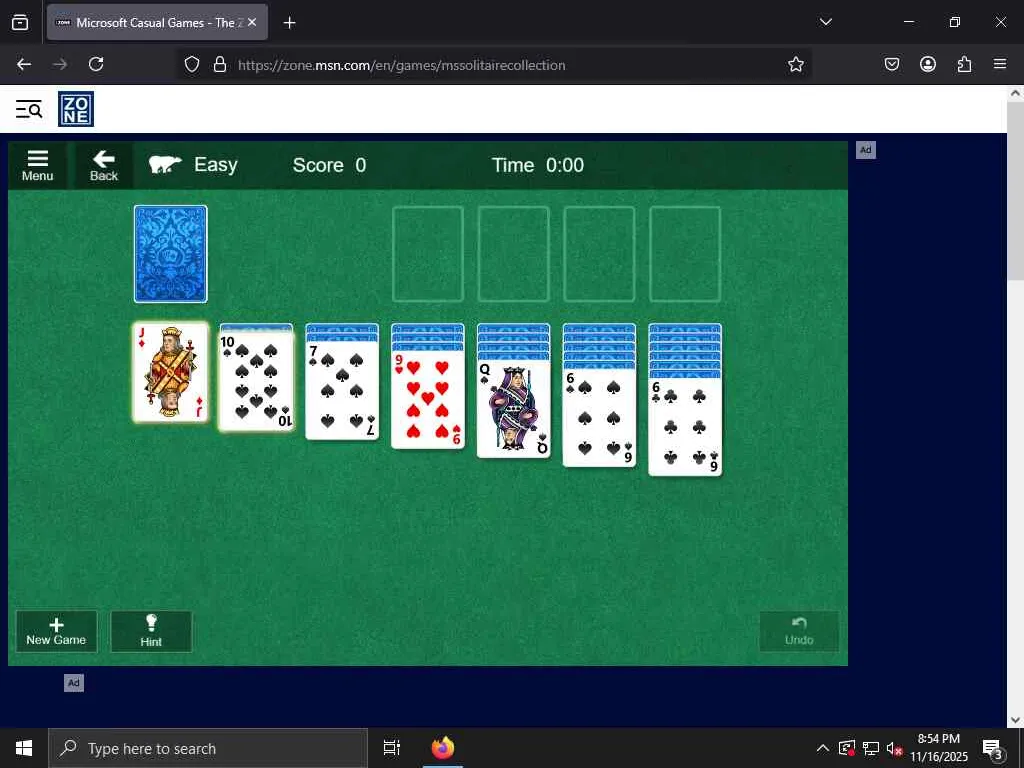1024x768 pixels.
Task: Click the third empty foundation slot
Action: (599, 254)
